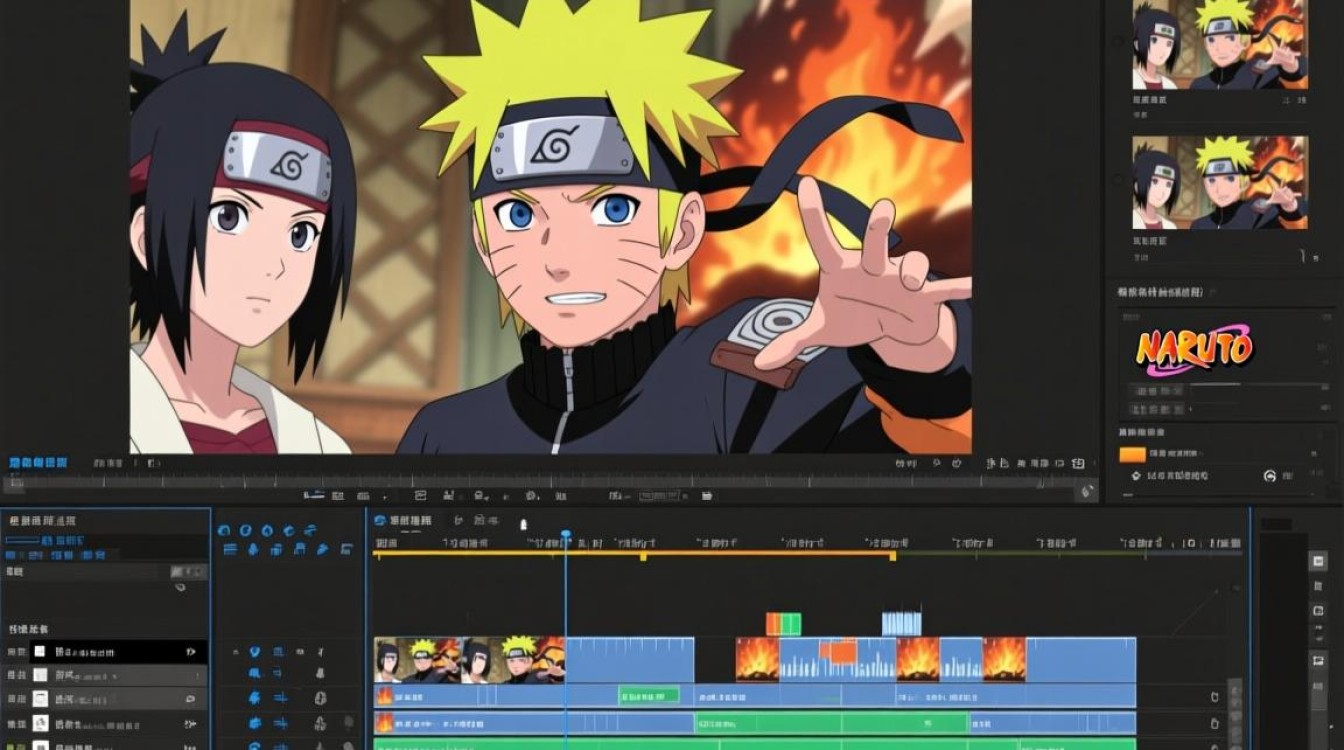1344x750 pixels.
Task: Select the Naruto video clip on the timeline
Action: tap(469, 660)
